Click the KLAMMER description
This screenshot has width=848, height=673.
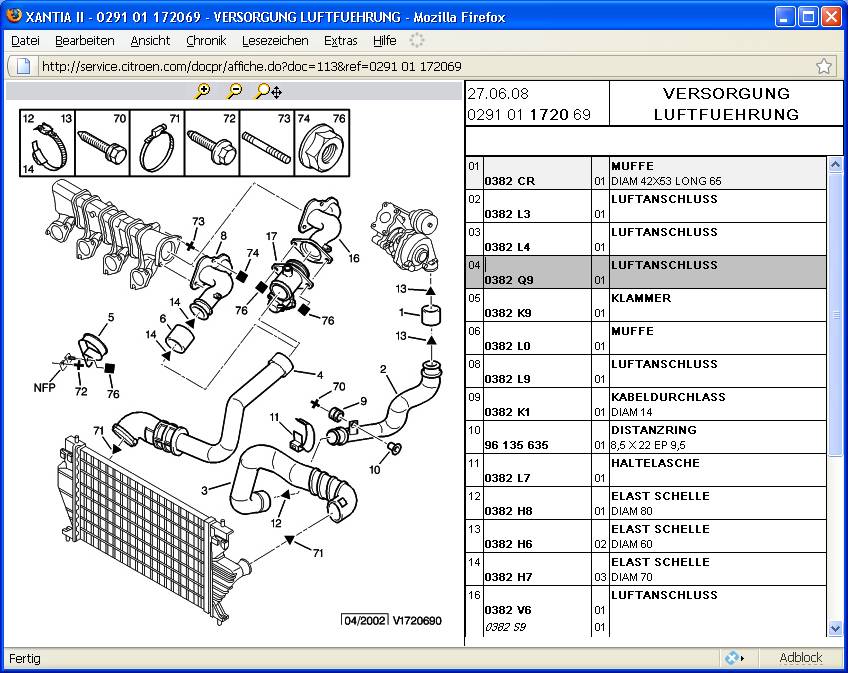coord(641,298)
